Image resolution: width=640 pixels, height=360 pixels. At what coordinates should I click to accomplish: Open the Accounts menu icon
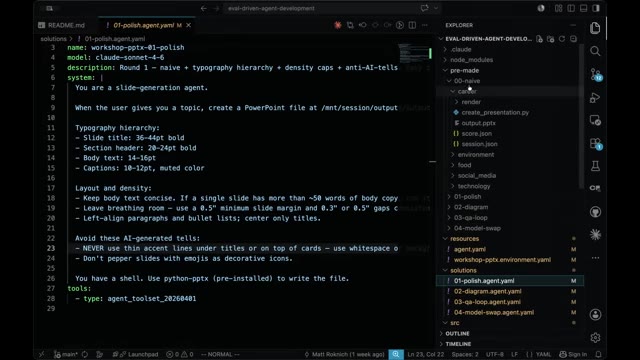(x=595, y=315)
